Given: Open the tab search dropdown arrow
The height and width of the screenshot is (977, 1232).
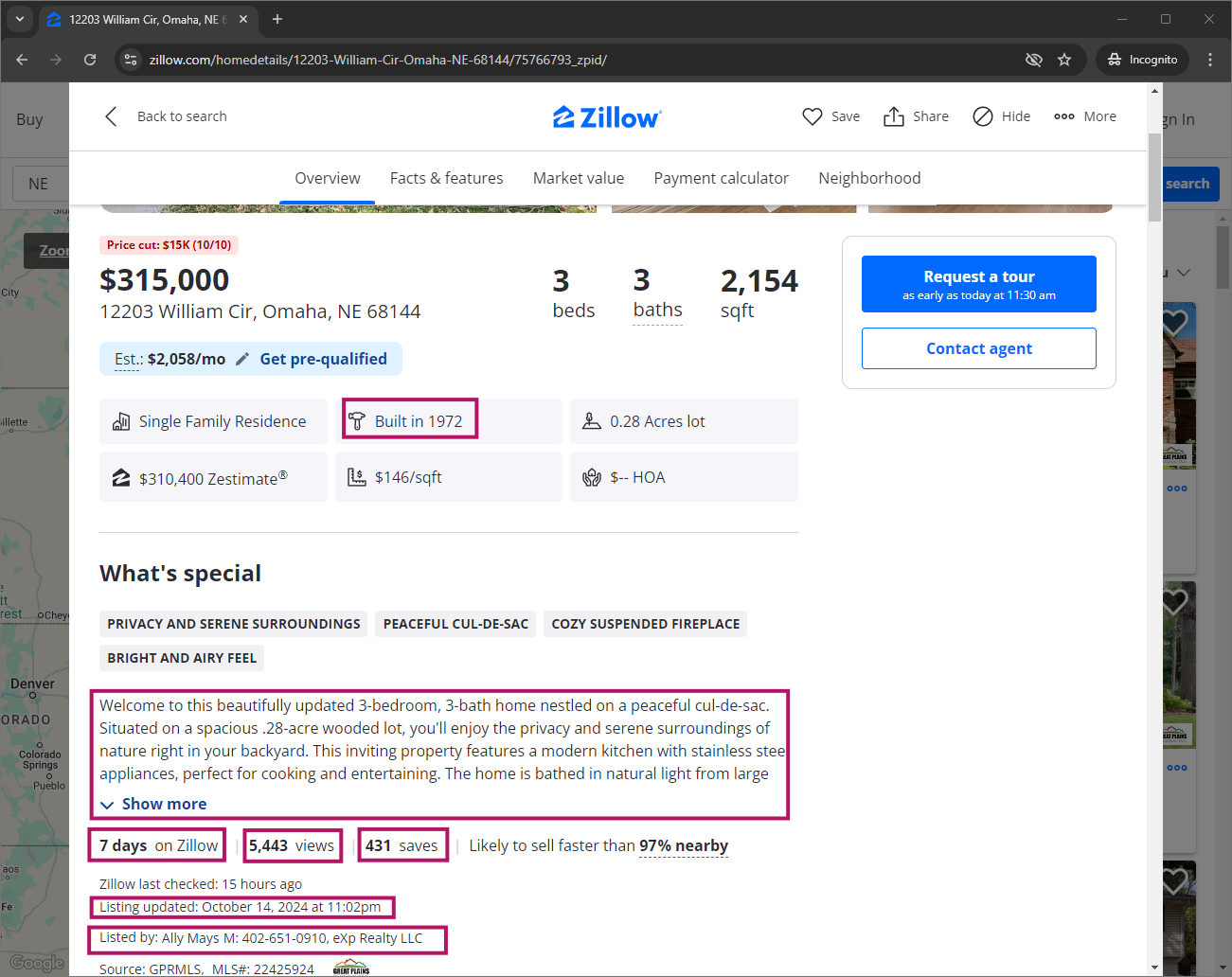Looking at the screenshot, I should click(x=20, y=19).
